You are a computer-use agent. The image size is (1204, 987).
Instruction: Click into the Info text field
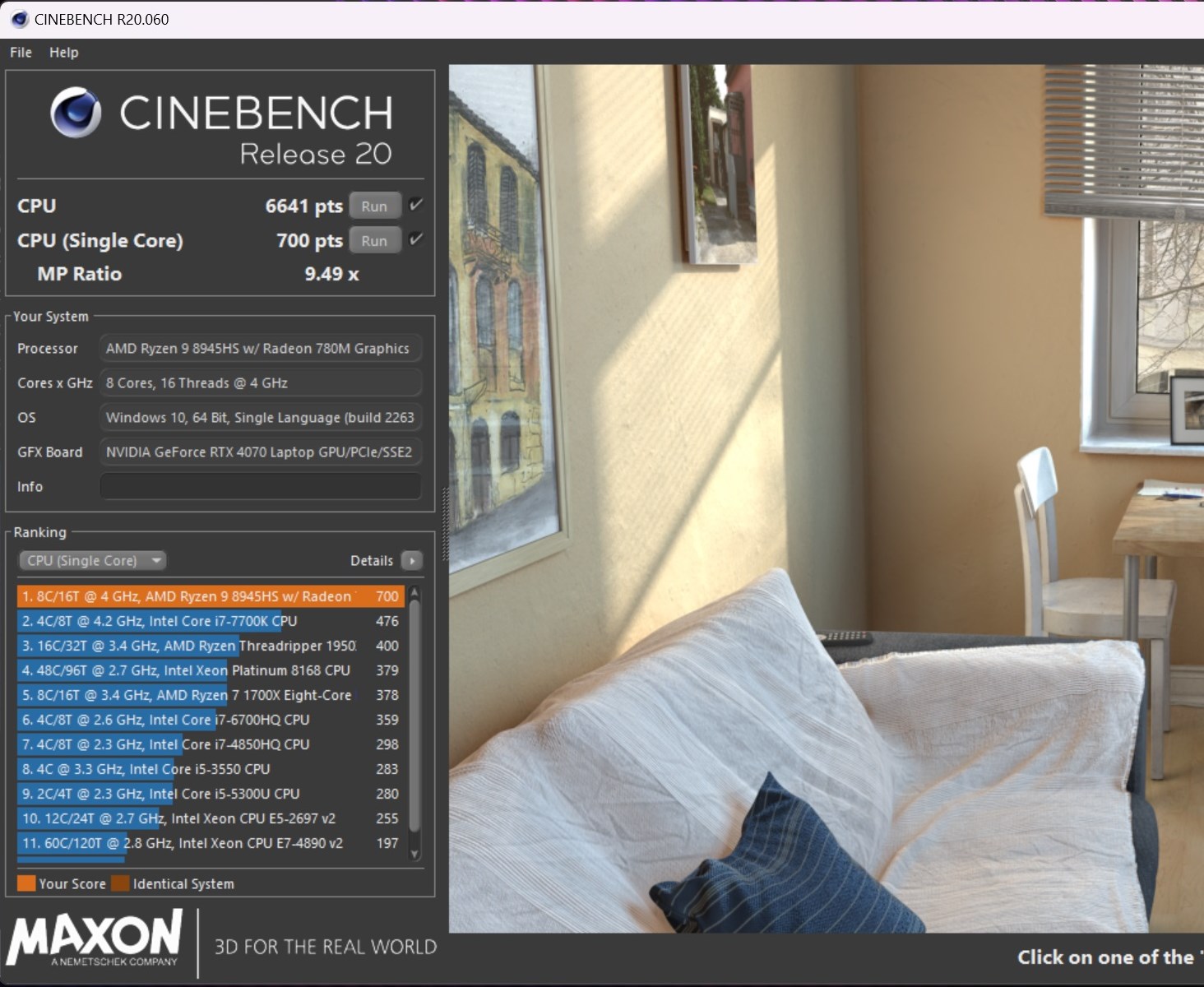[x=260, y=486]
